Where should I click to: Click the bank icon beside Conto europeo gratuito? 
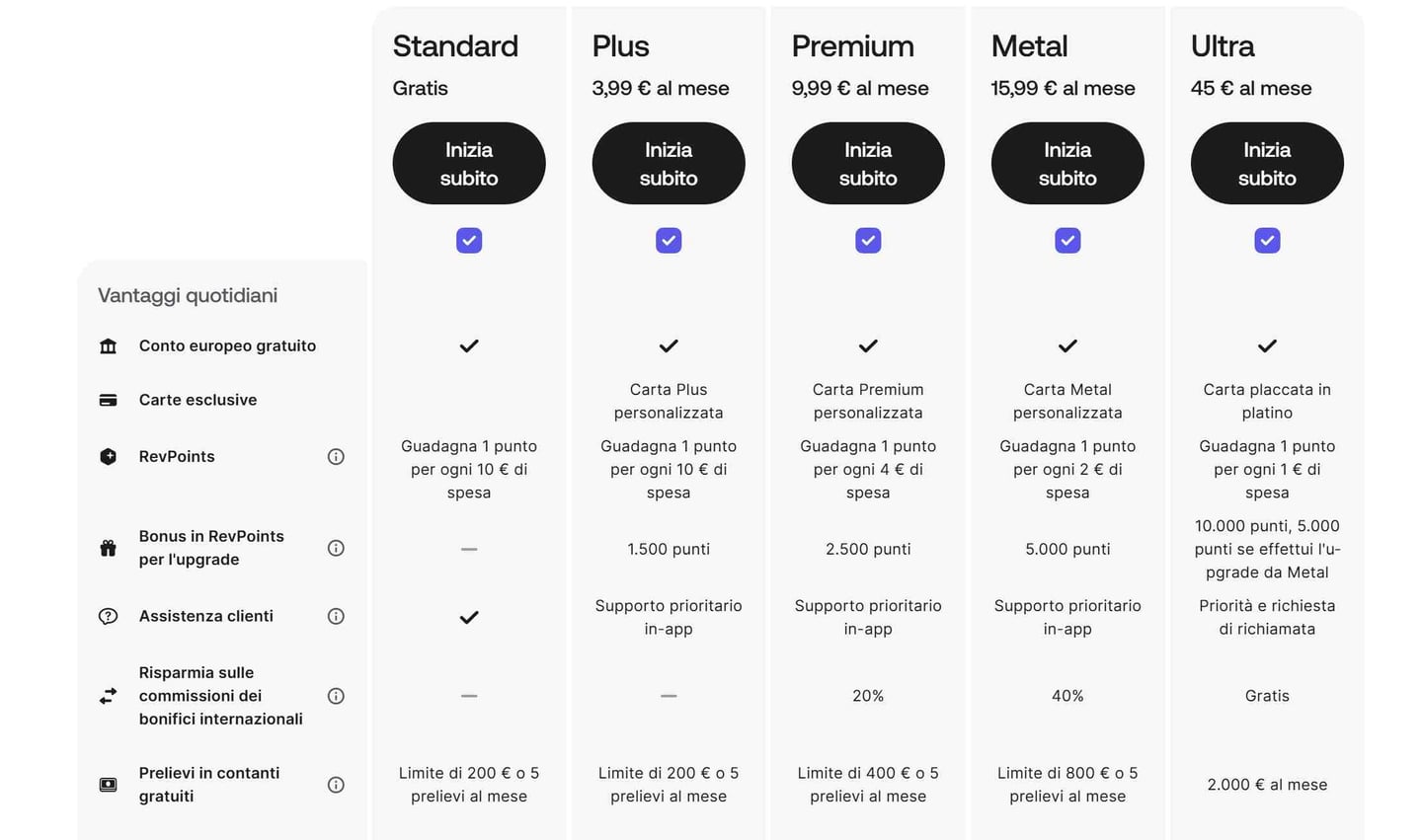[109, 346]
